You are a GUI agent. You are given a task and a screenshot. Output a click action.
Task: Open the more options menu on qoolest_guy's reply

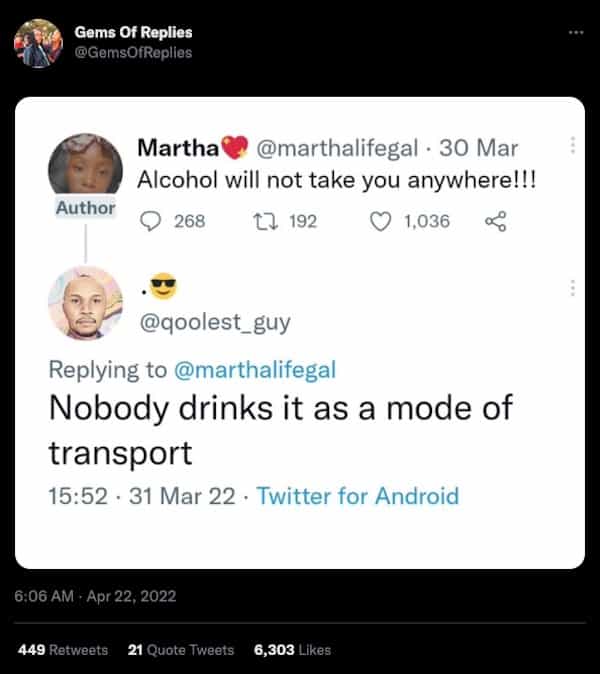tap(572, 288)
